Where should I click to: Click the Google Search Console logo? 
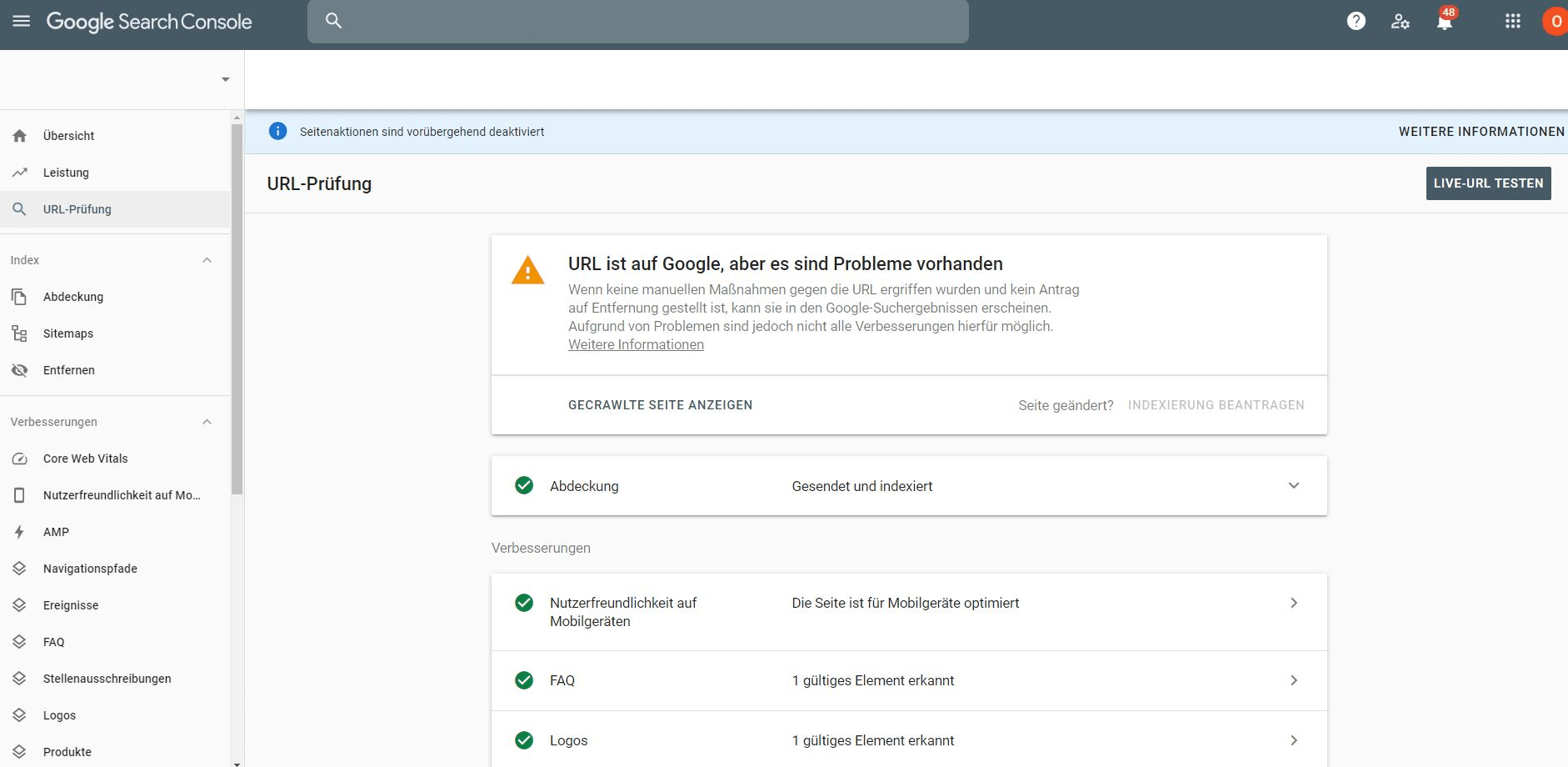coord(149,23)
